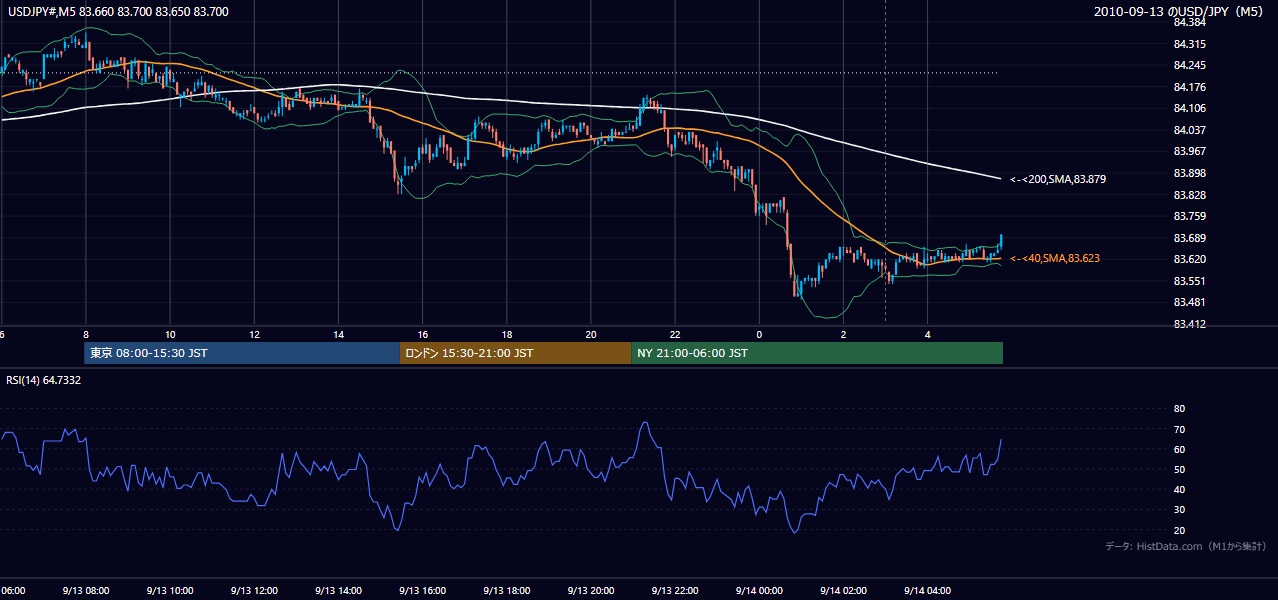Click the 9/13 22:00 bottom time label
The height and width of the screenshot is (600, 1278).
[675, 590]
